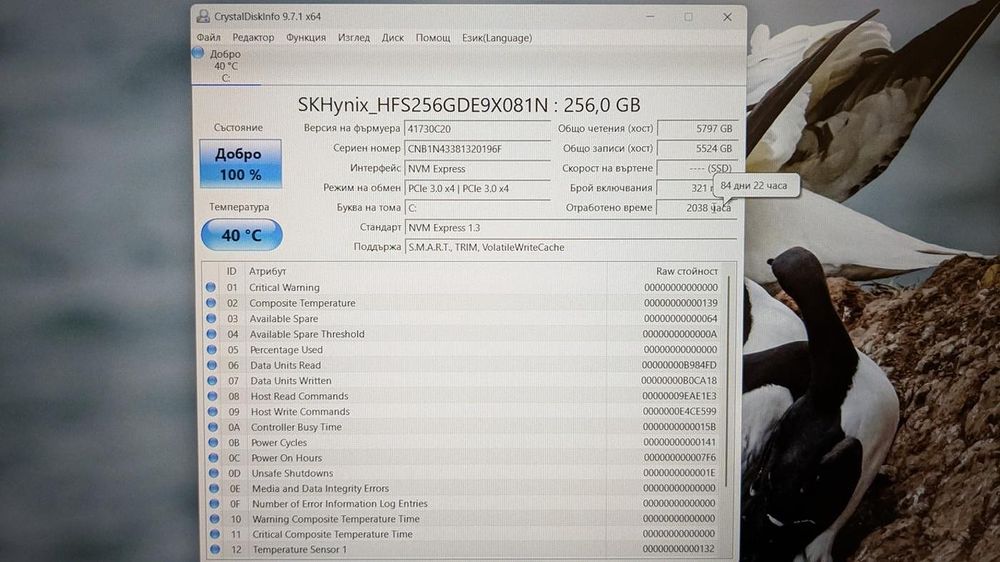Click the status icon for Media and Data Integrity Errors
Viewport: 1000px width, 562px height.
(214, 488)
